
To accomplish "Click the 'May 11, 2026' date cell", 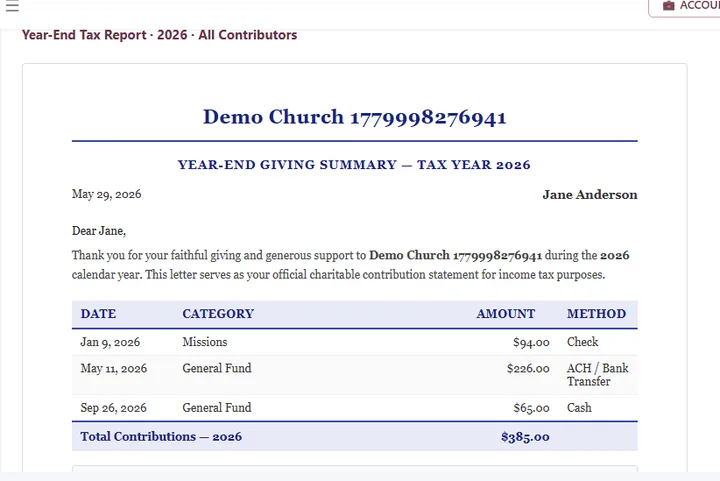I will [x=114, y=368].
